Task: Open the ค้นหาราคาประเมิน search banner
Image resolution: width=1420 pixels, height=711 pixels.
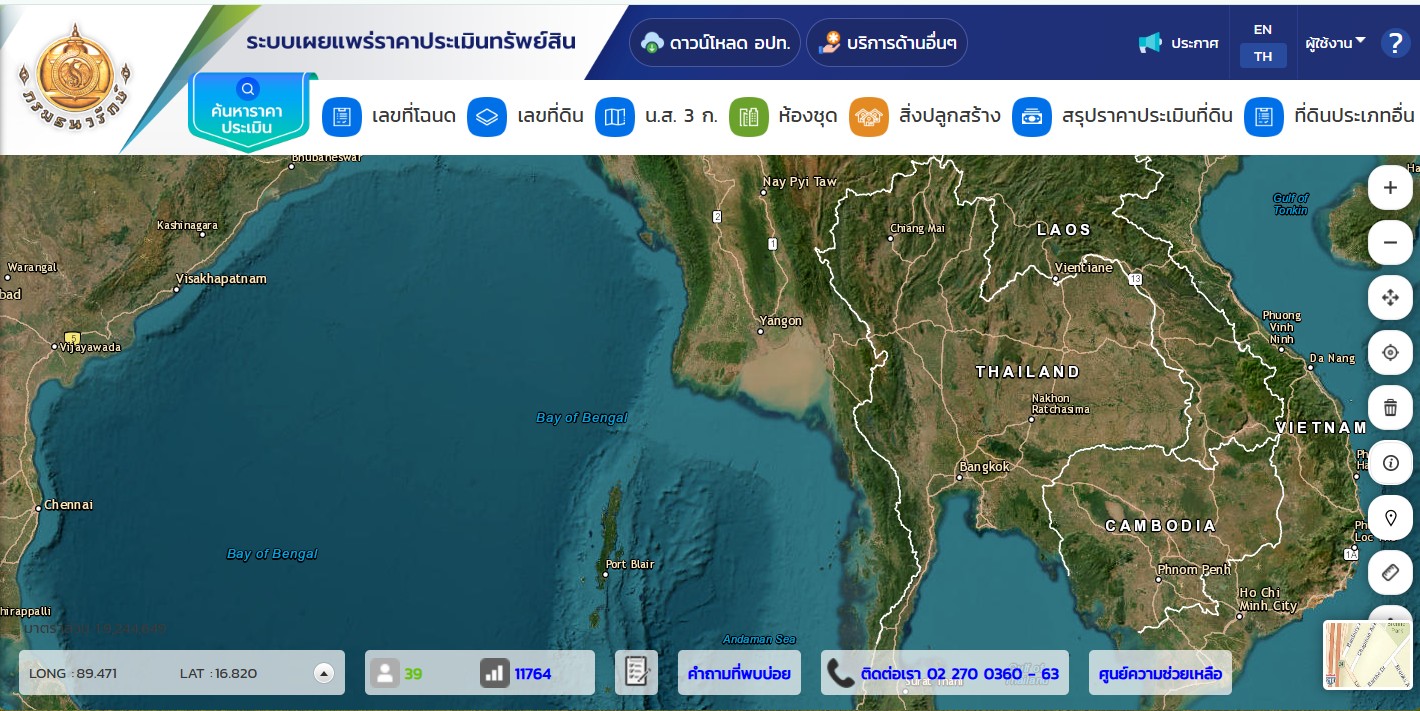Action: coord(248,112)
